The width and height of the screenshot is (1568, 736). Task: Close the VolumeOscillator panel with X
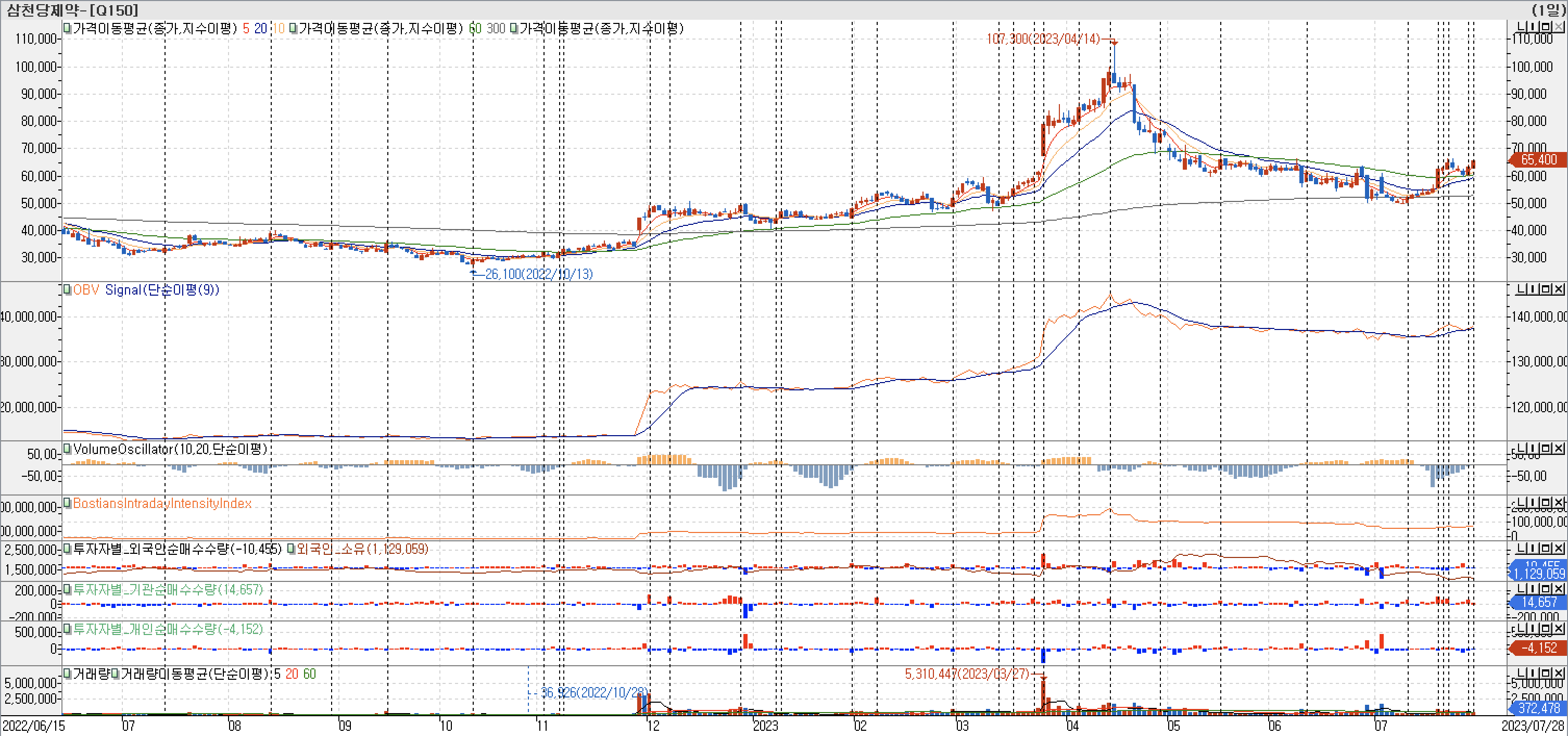coord(1558,449)
